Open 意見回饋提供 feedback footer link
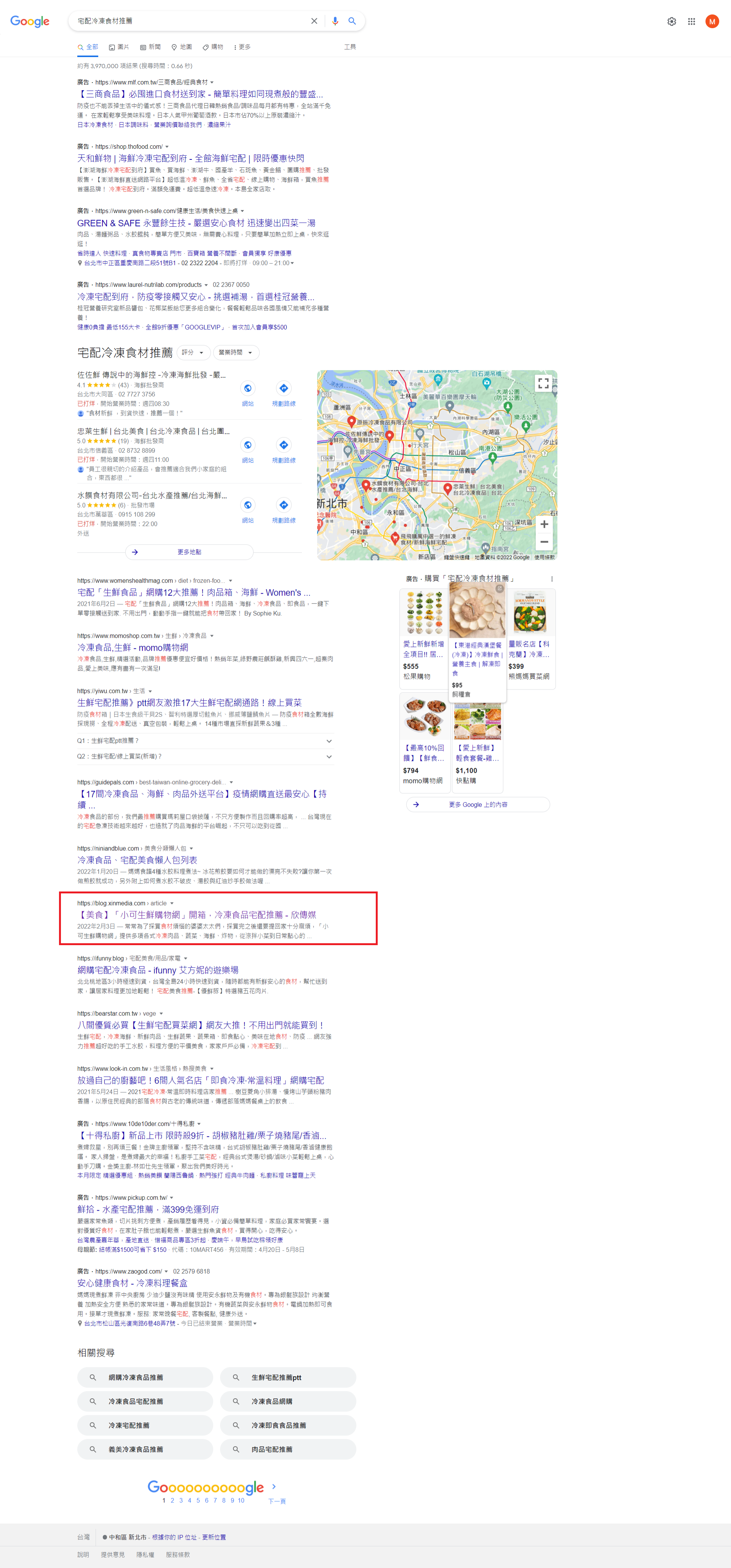Image resolution: width=731 pixels, height=1568 pixels. tap(113, 1555)
